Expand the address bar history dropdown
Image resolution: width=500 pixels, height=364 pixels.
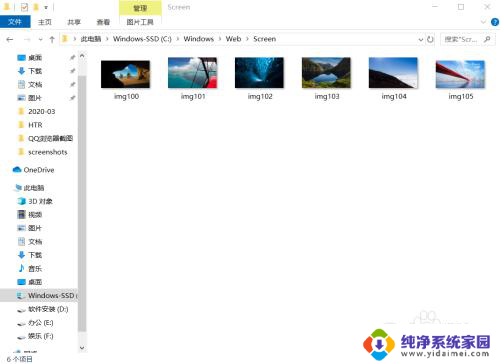coord(421,39)
